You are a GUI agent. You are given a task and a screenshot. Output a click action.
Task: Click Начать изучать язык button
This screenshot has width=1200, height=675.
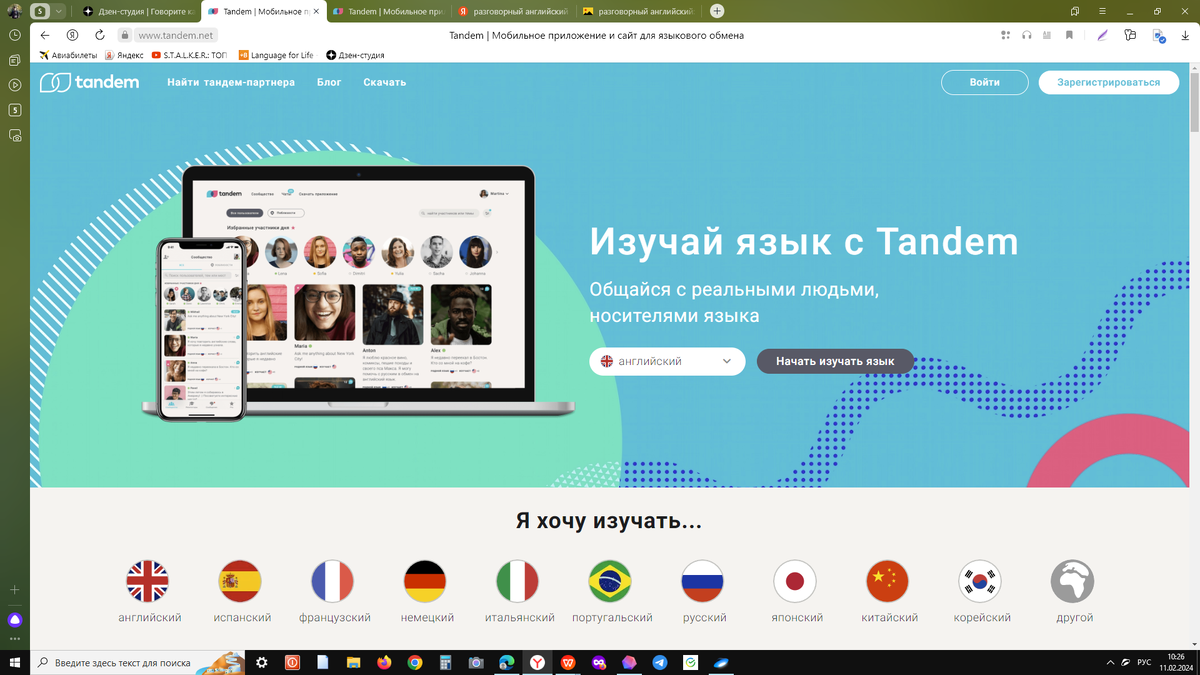coord(835,361)
